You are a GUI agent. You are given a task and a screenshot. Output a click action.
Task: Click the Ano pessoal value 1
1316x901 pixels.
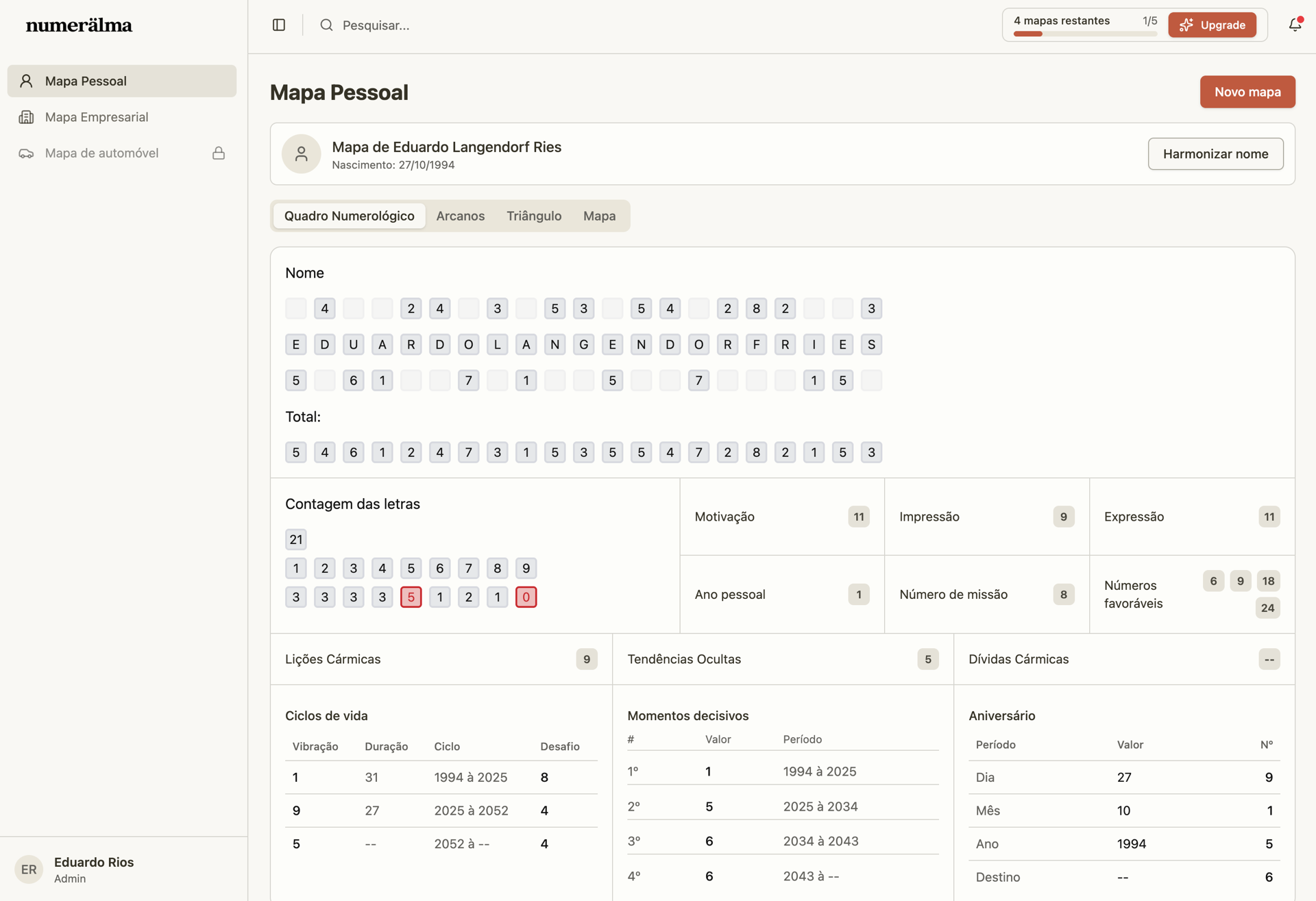click(859, 595)
